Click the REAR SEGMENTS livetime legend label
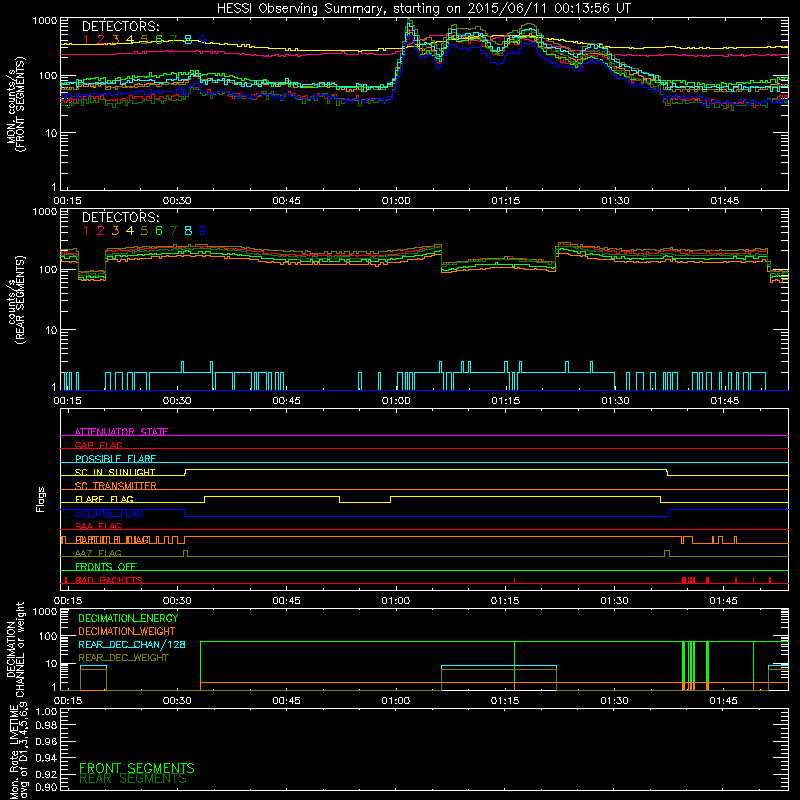800x800 pixels. coord(133,778)
